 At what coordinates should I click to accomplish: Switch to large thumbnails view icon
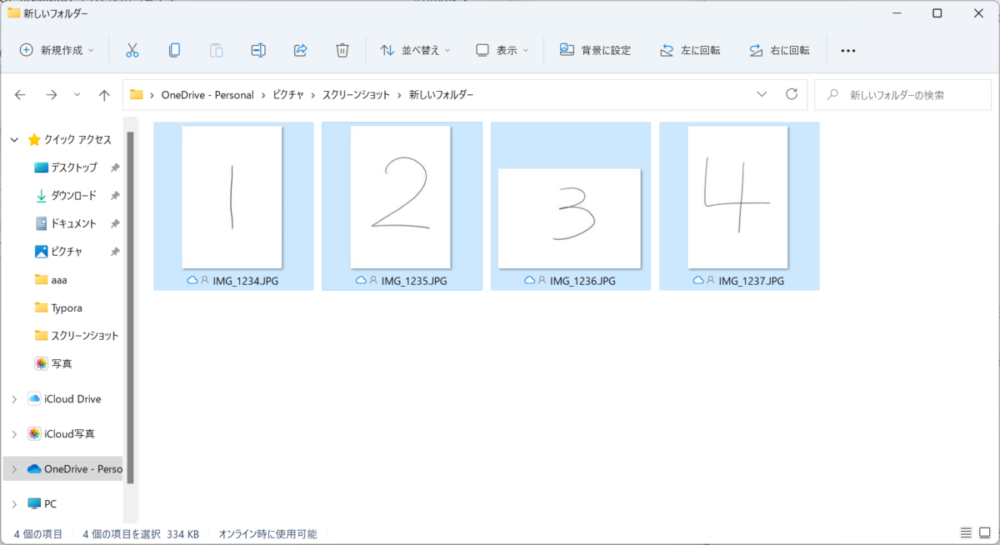[x=985, y=533]
